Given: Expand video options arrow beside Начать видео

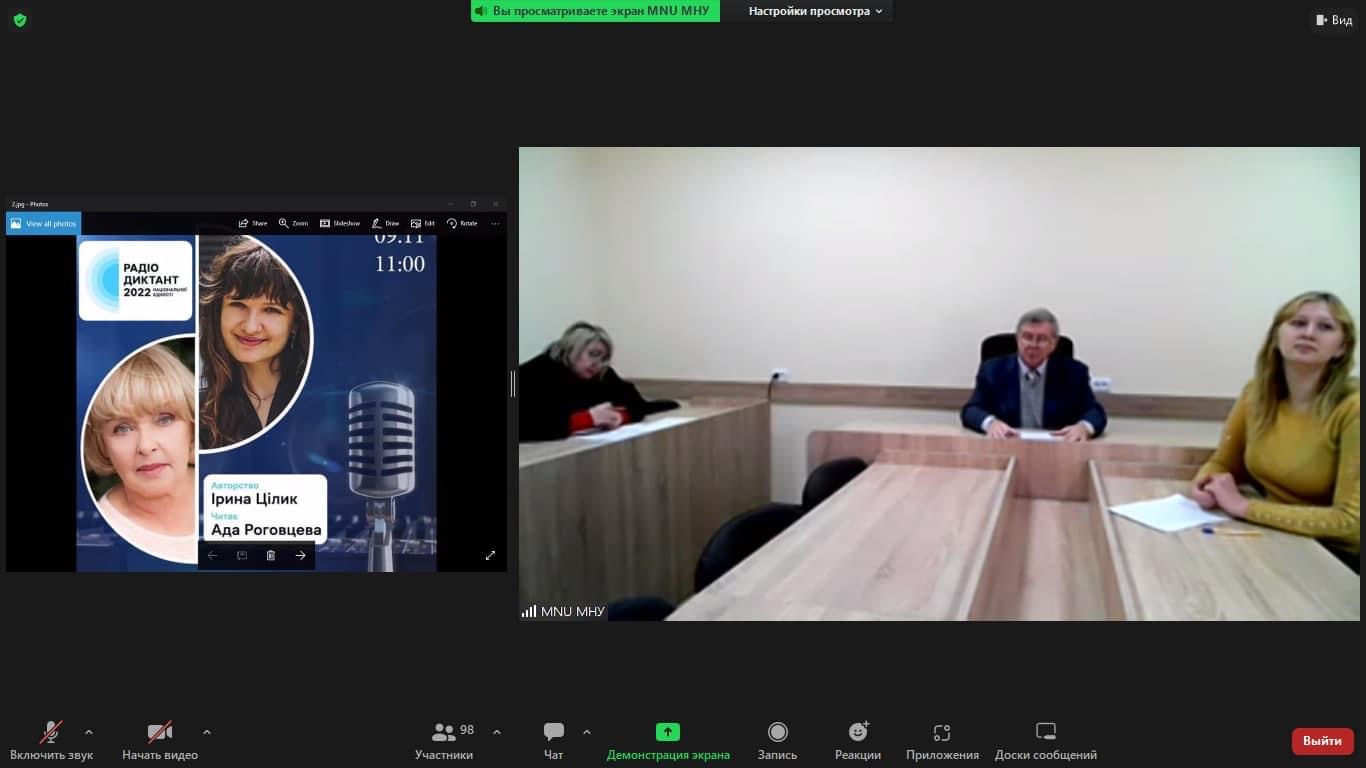Looking at the screenshot, I should [x=207, y=732].
